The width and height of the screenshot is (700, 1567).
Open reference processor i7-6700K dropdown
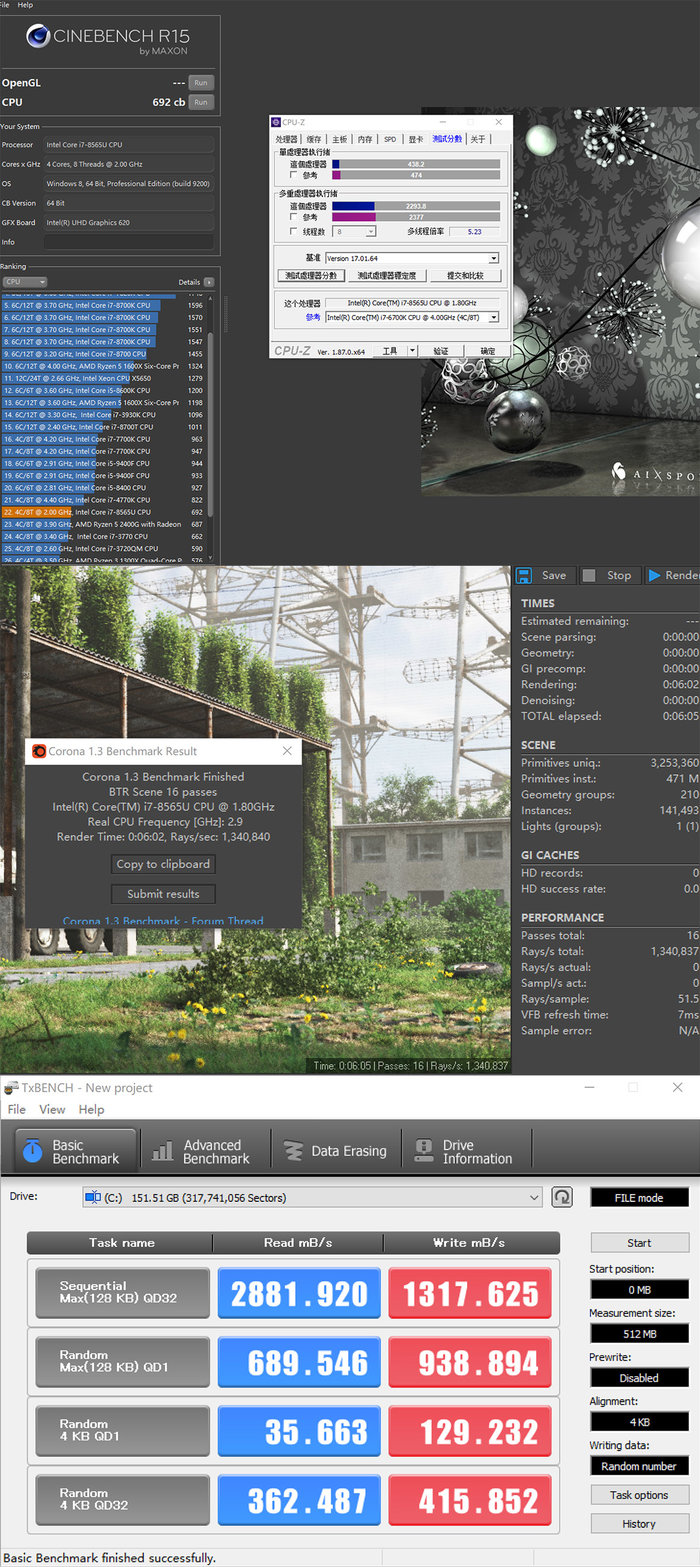[x=493, y=317]
